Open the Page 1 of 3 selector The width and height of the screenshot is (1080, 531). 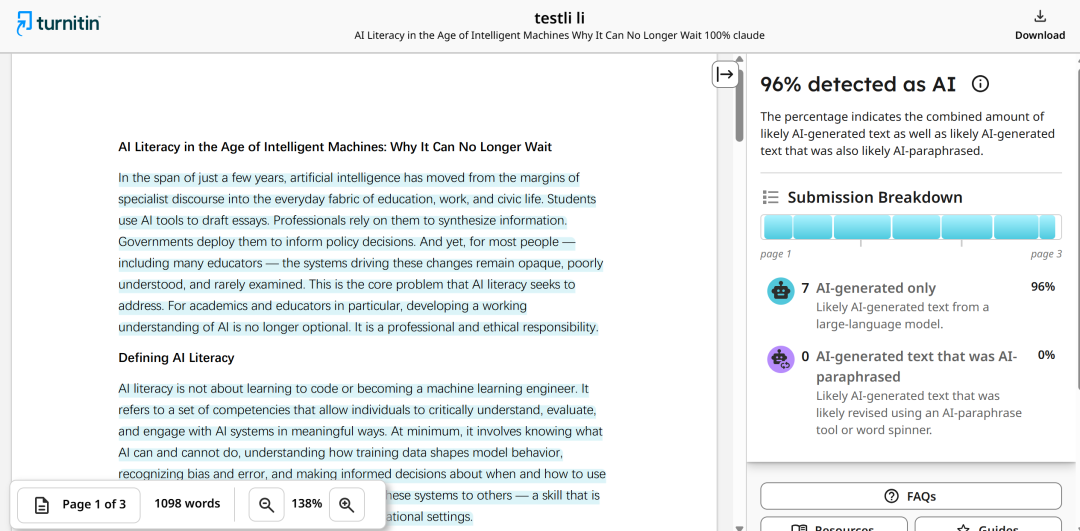click(79, 504)
